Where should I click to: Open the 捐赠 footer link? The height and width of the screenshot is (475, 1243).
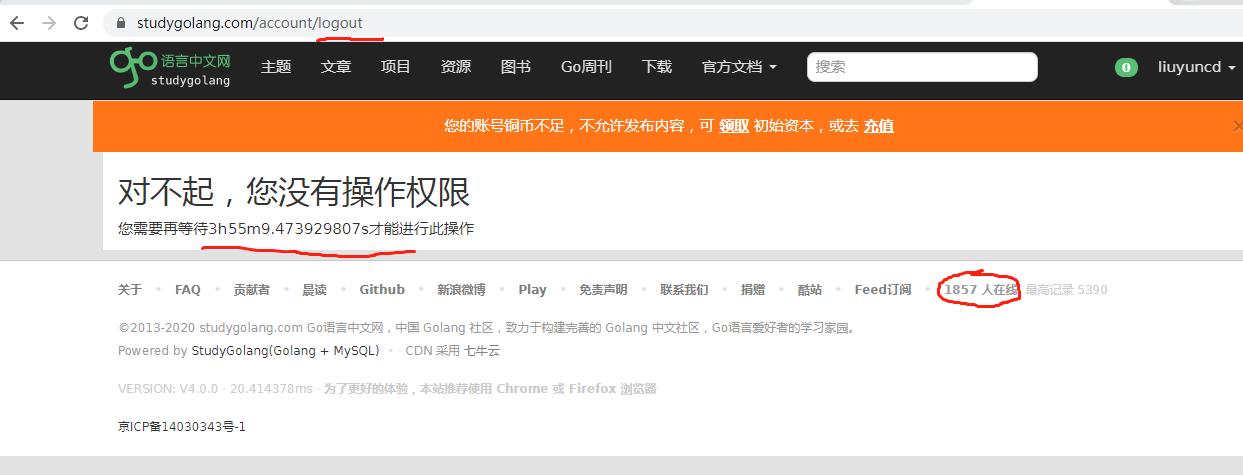753,290
